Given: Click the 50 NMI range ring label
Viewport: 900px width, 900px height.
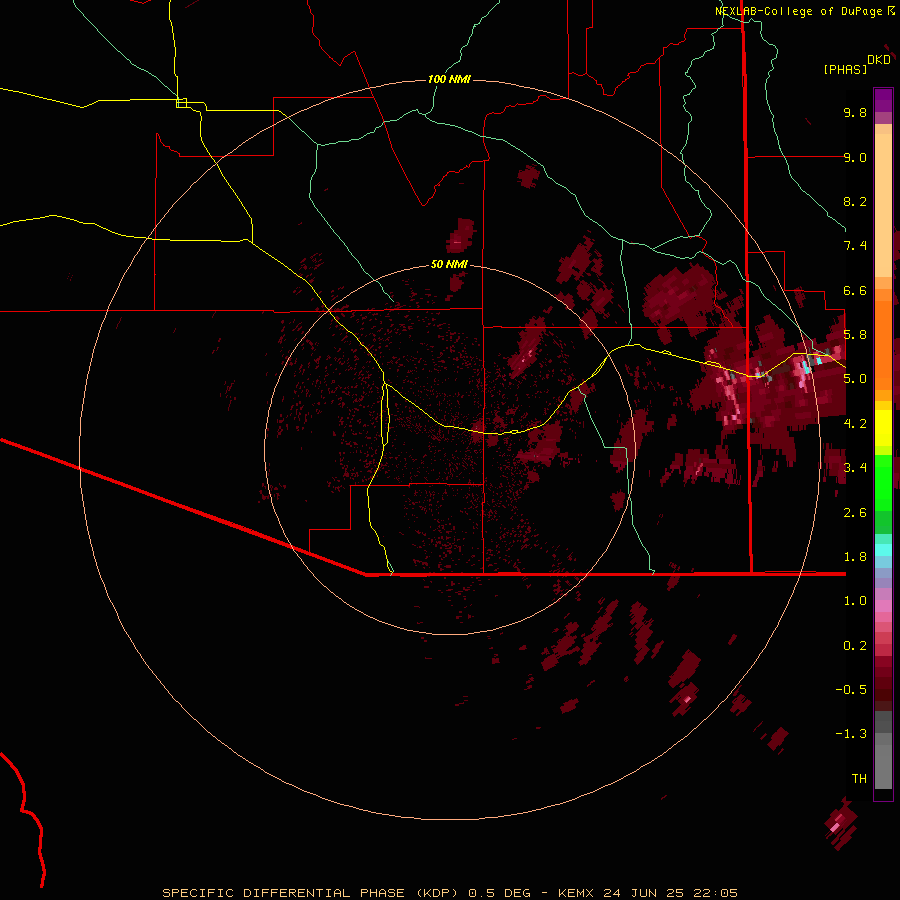Looking at the screenshot, I should coord(449,264).
